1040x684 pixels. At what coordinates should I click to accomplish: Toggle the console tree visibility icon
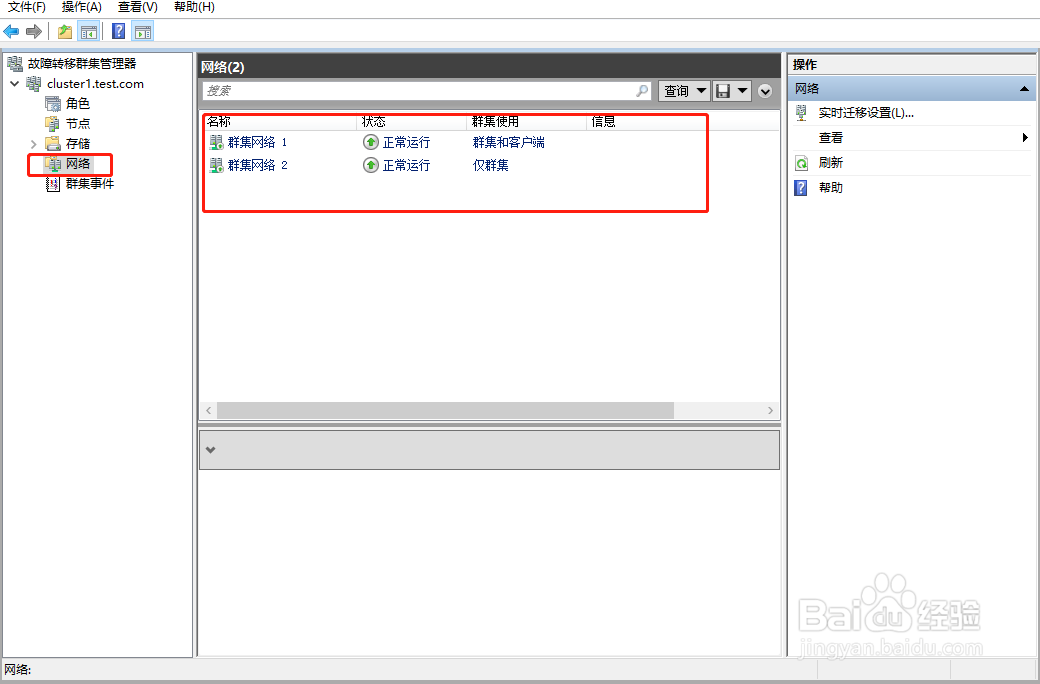click(x=89, y=30)
